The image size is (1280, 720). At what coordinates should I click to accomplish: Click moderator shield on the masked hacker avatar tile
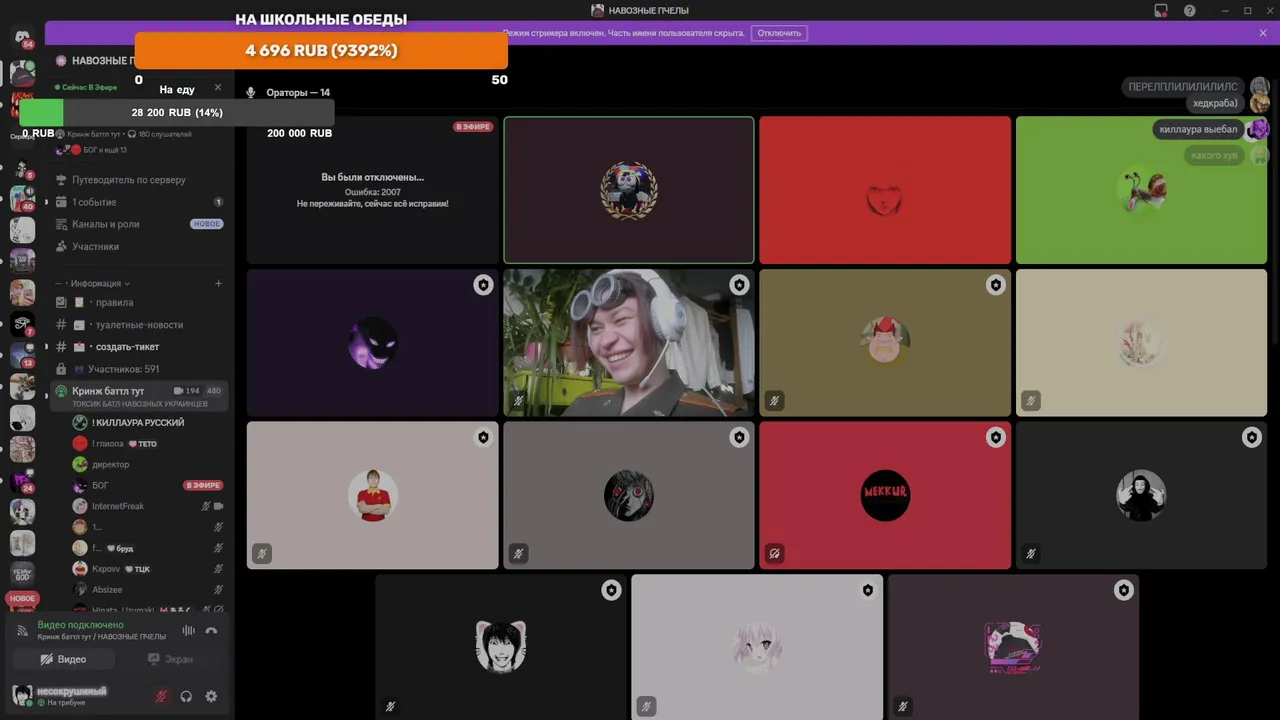(1251, 437)
